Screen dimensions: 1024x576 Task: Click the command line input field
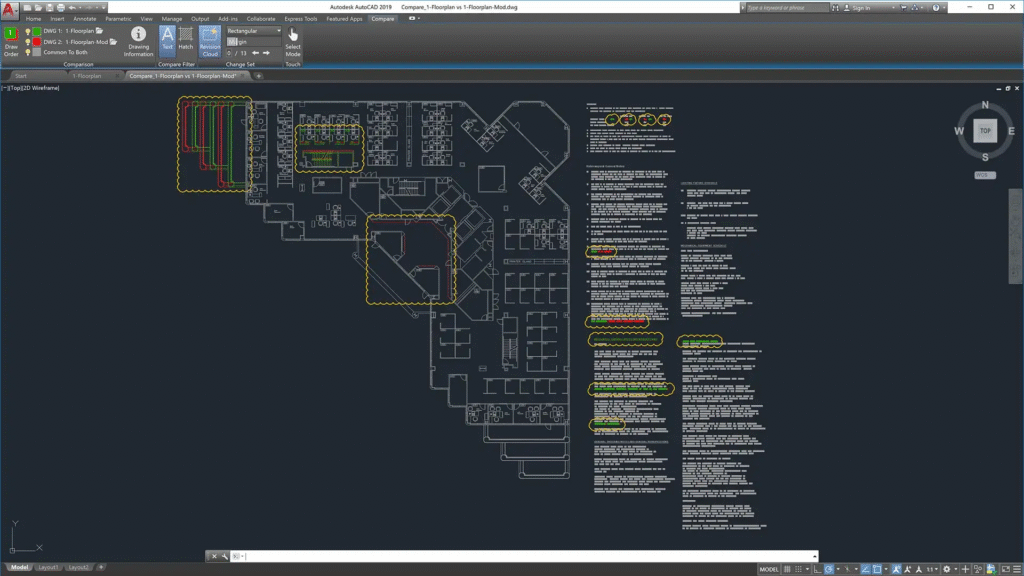pyautogui.click(x=520, y=556)
